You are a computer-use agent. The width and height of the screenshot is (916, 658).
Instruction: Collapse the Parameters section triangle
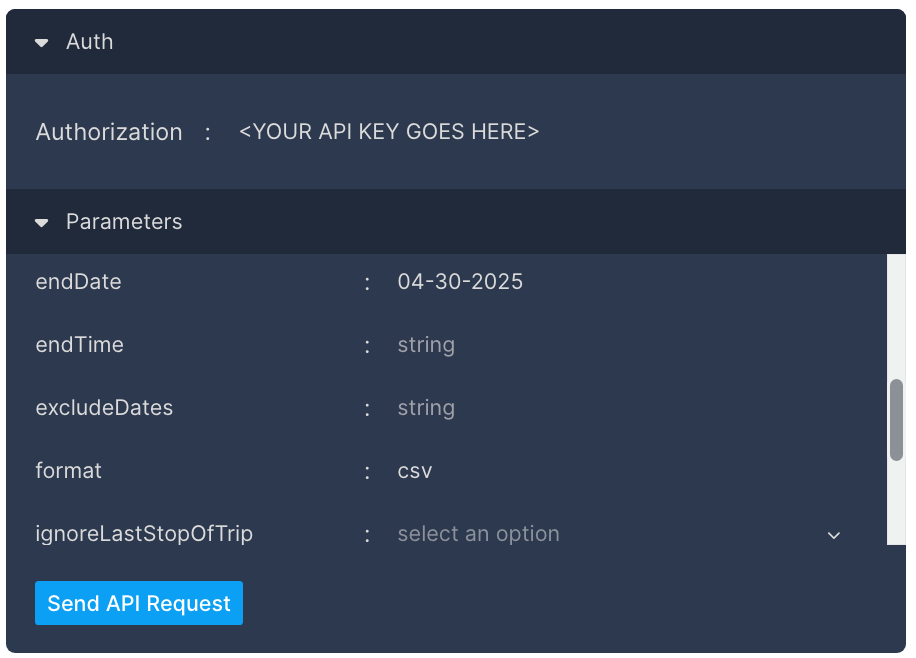coord(41,223)
